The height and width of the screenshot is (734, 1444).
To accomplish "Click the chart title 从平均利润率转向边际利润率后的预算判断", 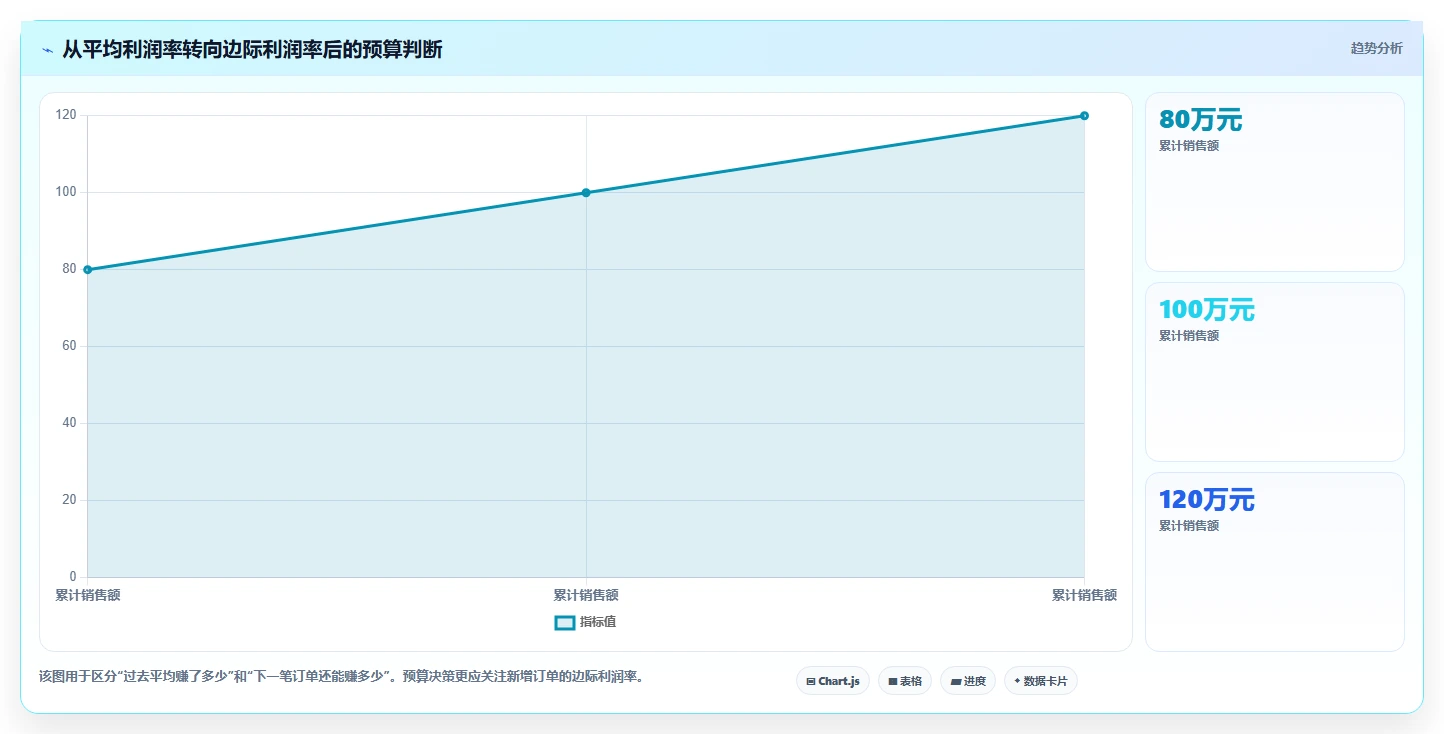I will click(252, 50).
